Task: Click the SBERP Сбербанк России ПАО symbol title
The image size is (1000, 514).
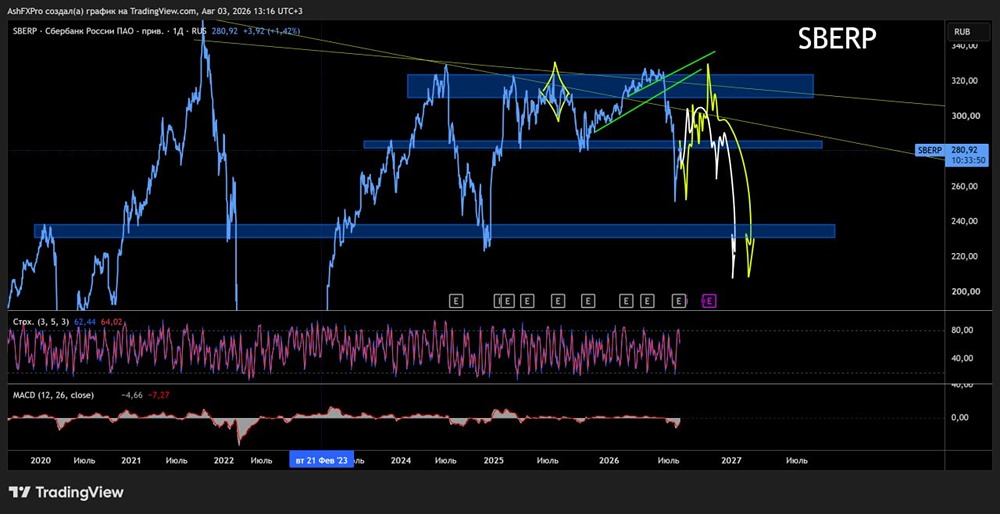Action: 91,31
